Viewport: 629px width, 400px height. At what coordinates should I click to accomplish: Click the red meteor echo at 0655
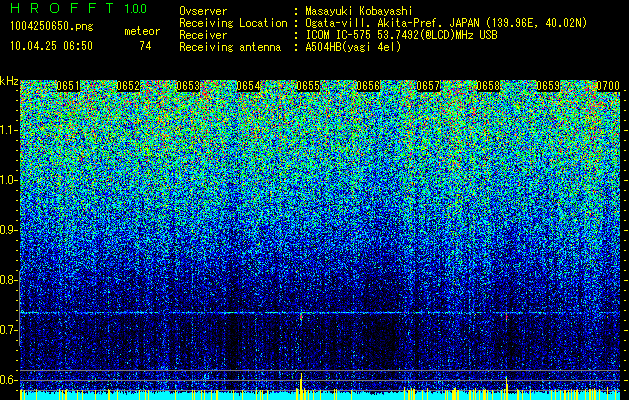coord(301,317)
